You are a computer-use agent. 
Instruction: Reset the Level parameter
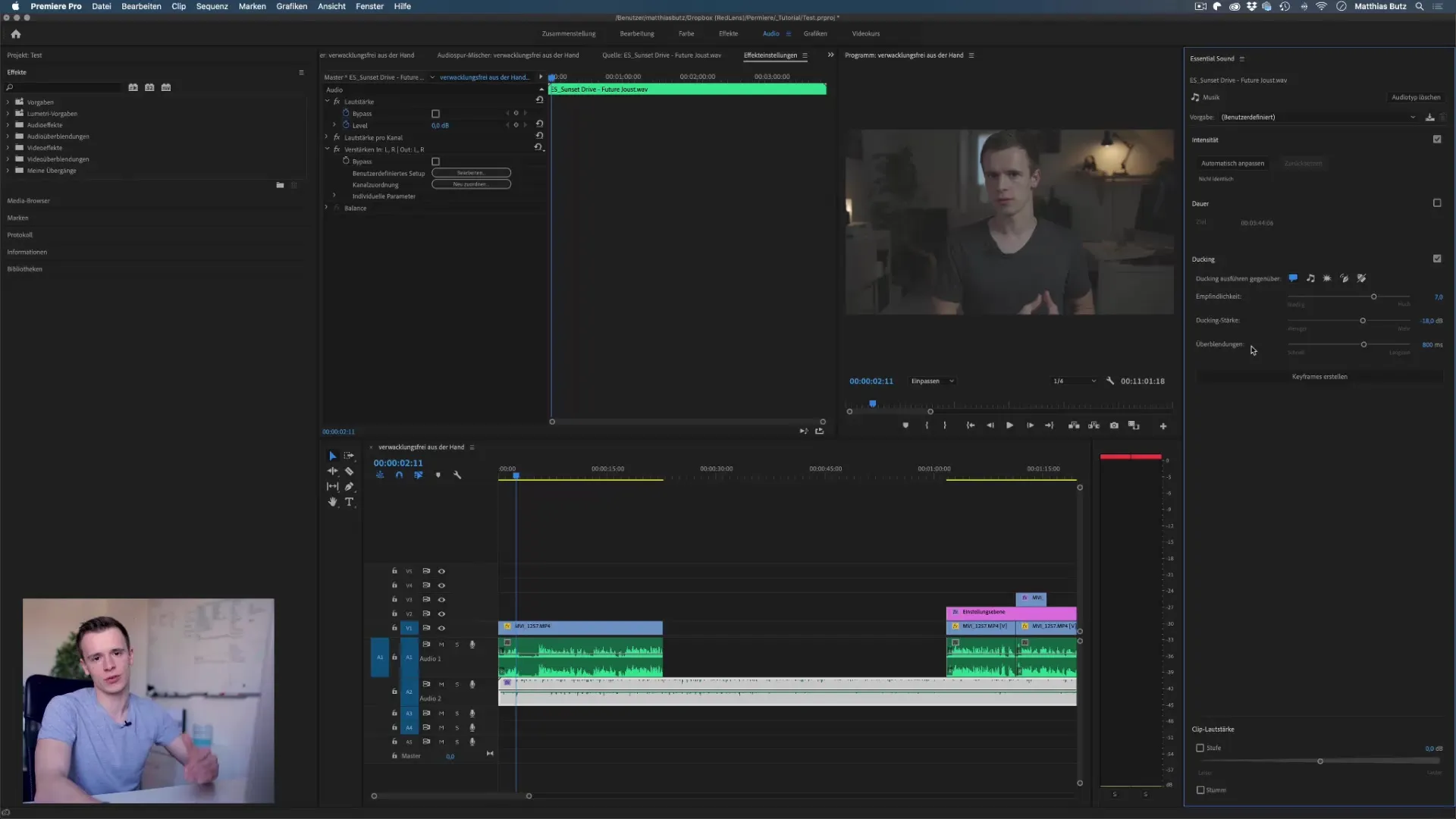tap(539, 124)
